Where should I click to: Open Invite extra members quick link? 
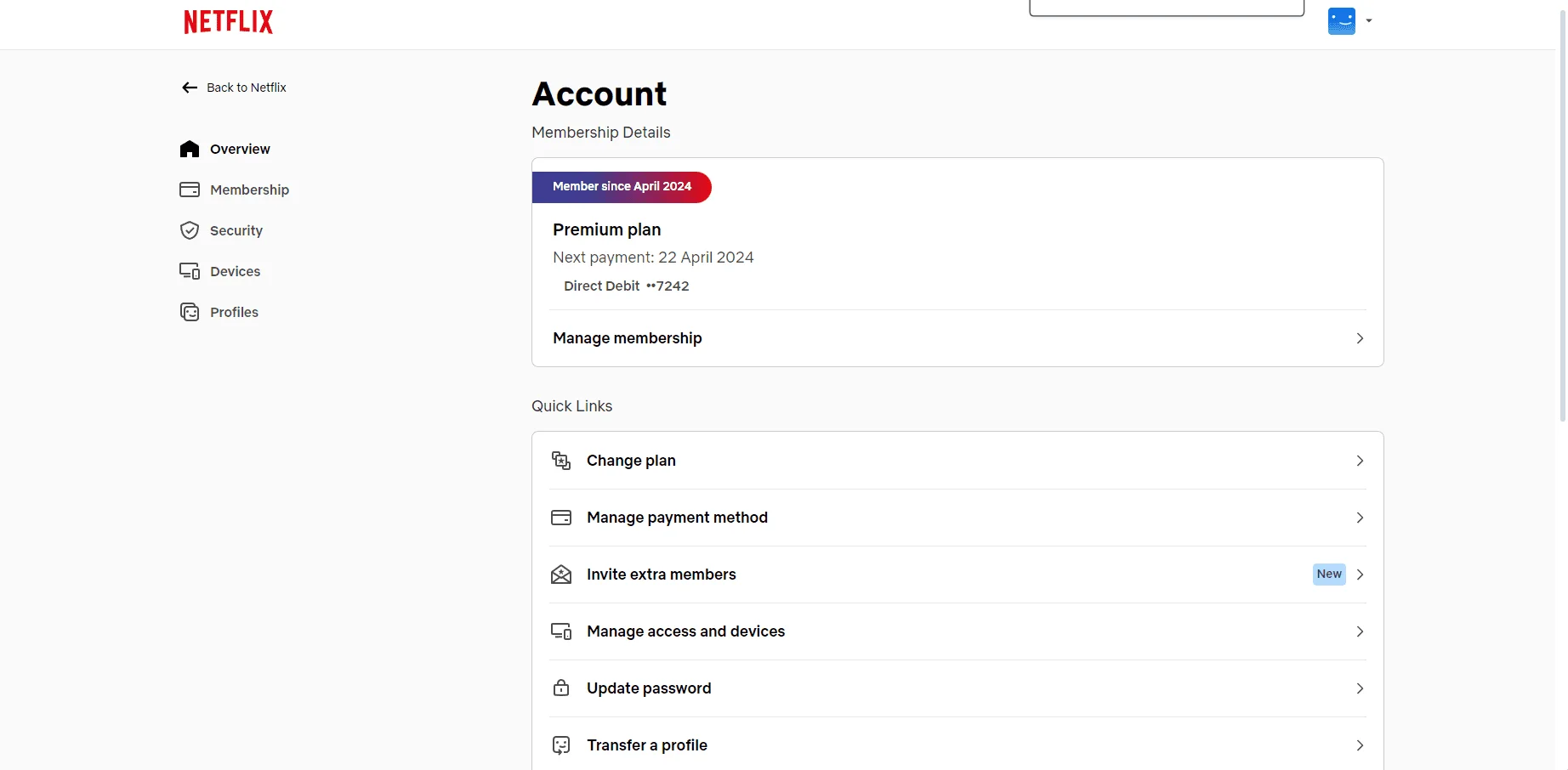pyautogui.click(x=957, y=575)
